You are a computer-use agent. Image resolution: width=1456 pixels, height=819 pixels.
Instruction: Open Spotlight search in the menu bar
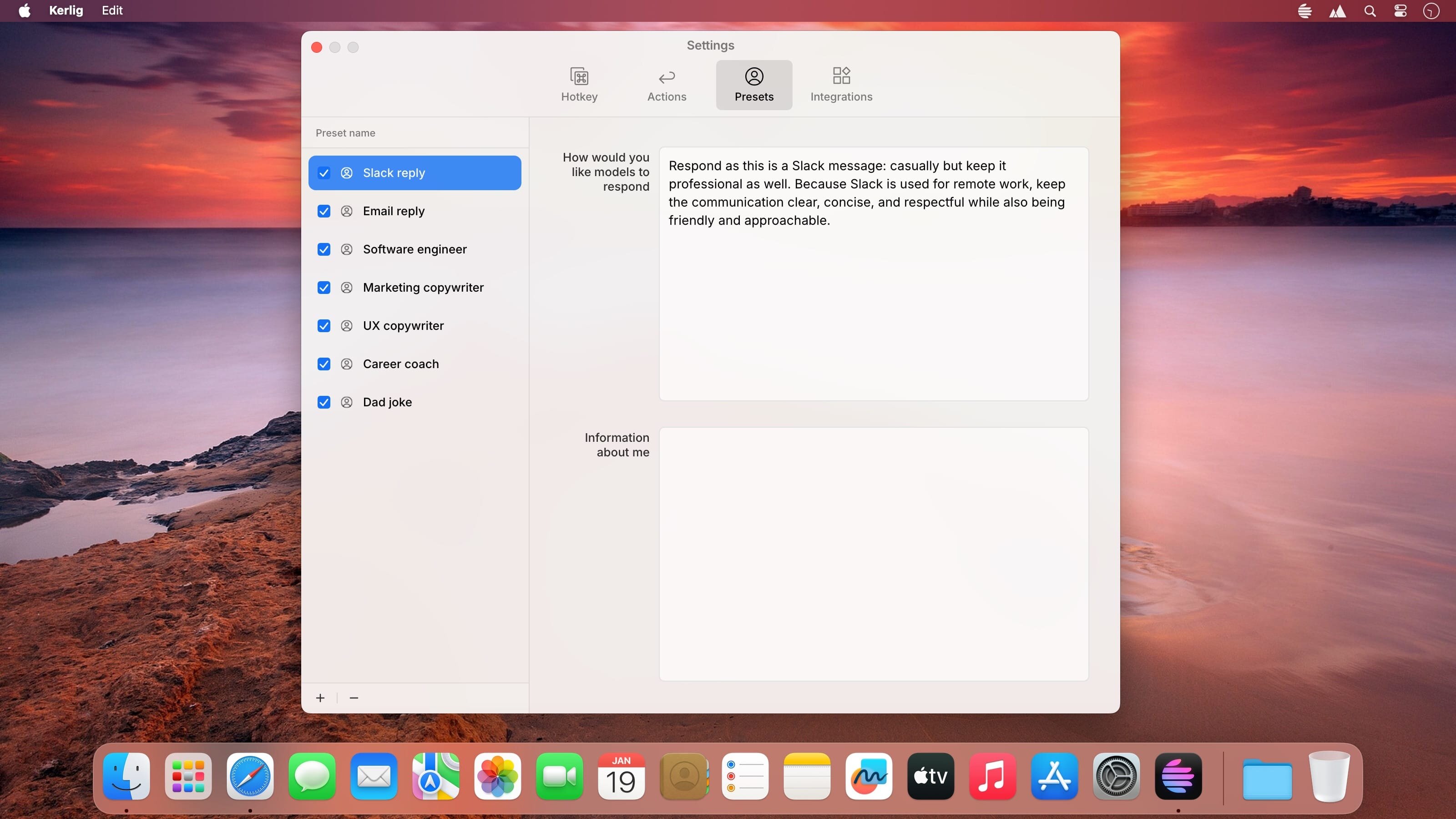pos(1370,11)
